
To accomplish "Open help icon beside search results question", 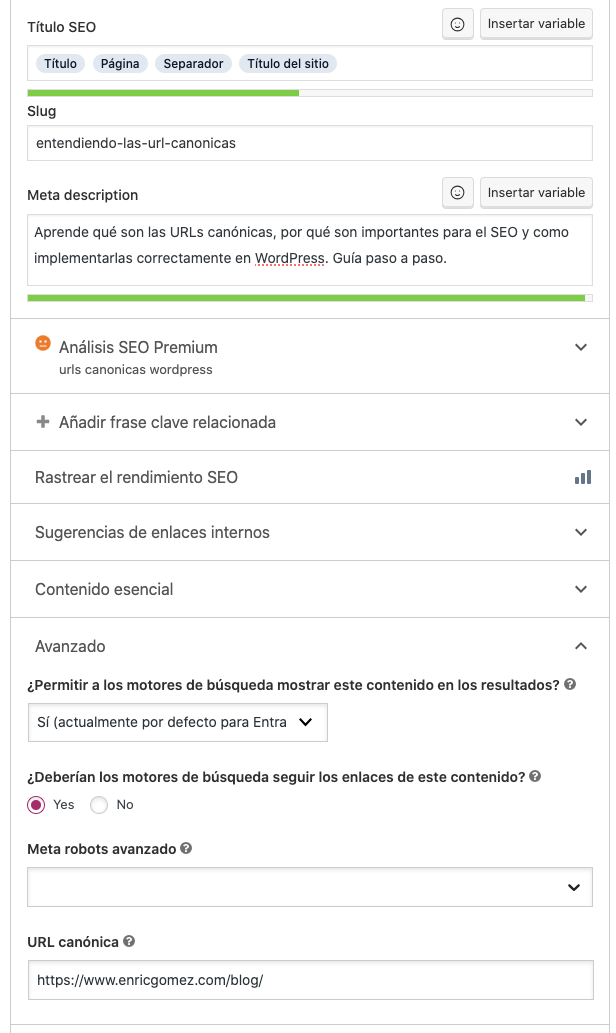I will (x=571, y=684).
